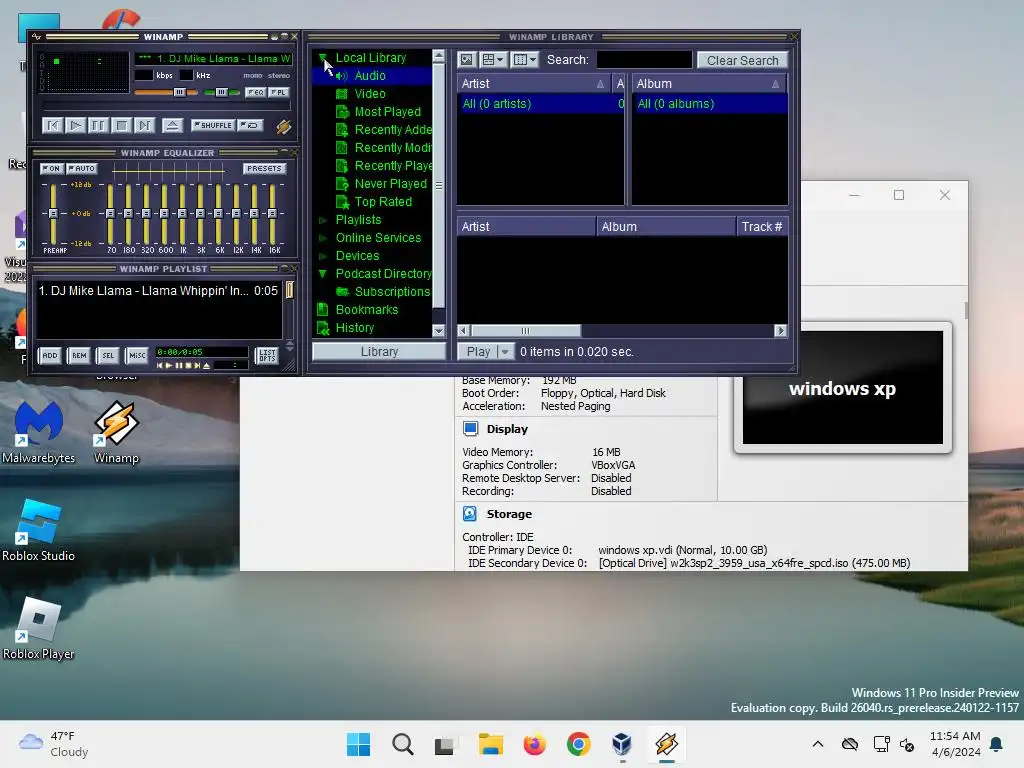The height and width of the screenshot is (768, 1024).
Task: Open History in the library tree
Action: click(x=355, y=328)
